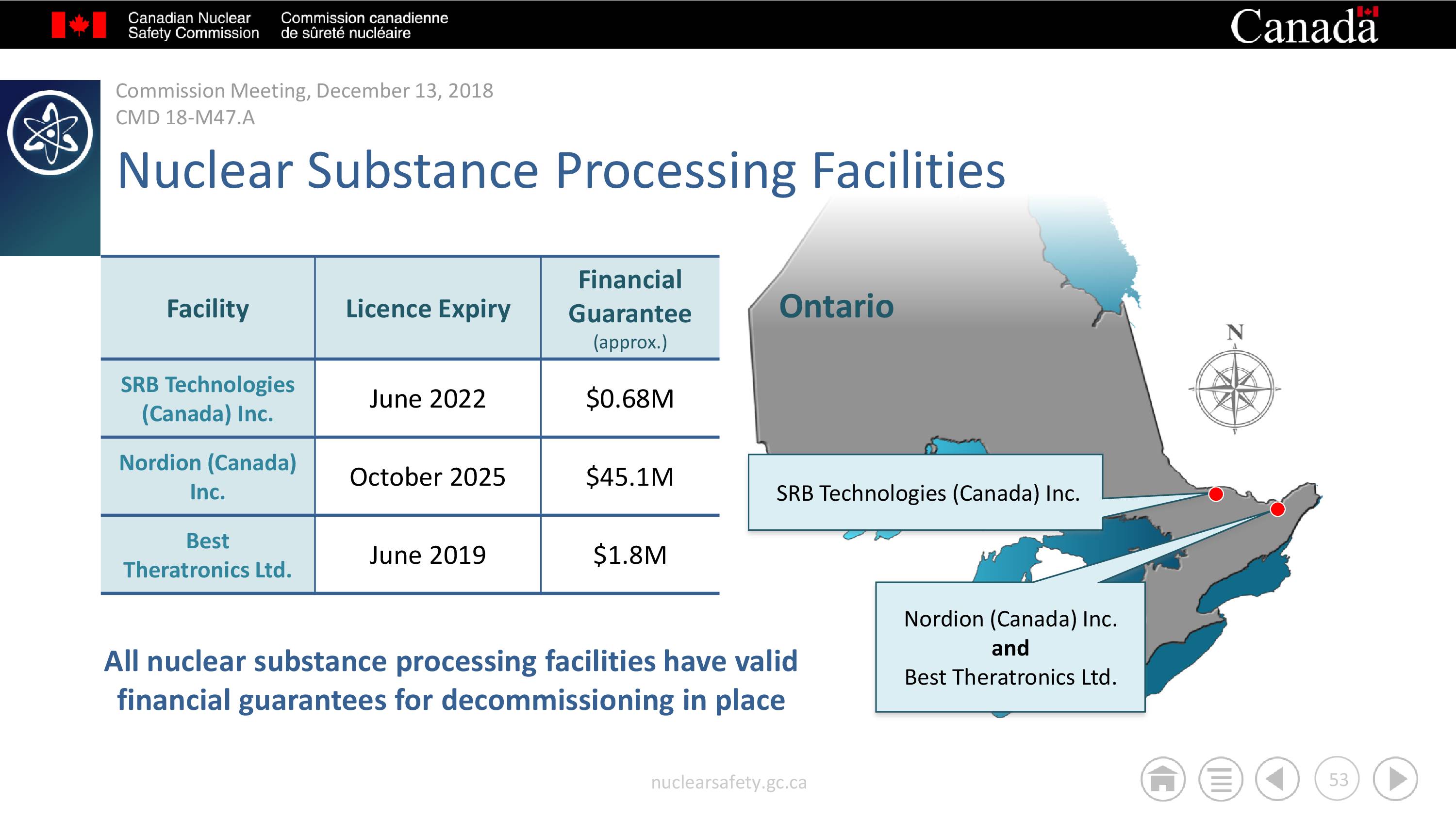
Task: Click the SRB Technologies (Canada) Inc. map callout
Action: (x=925, y=492)
